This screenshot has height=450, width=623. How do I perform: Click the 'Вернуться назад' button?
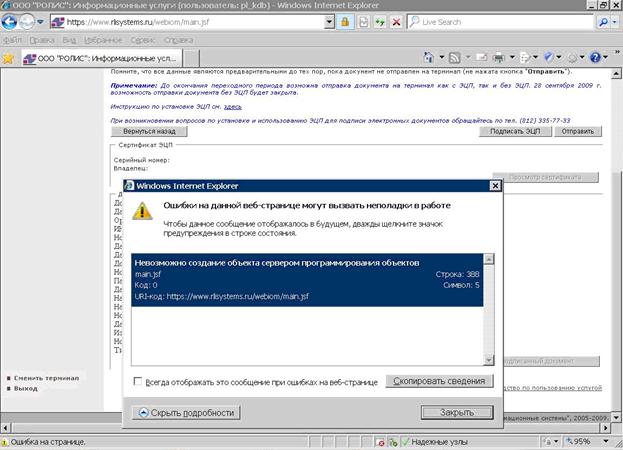149,131
